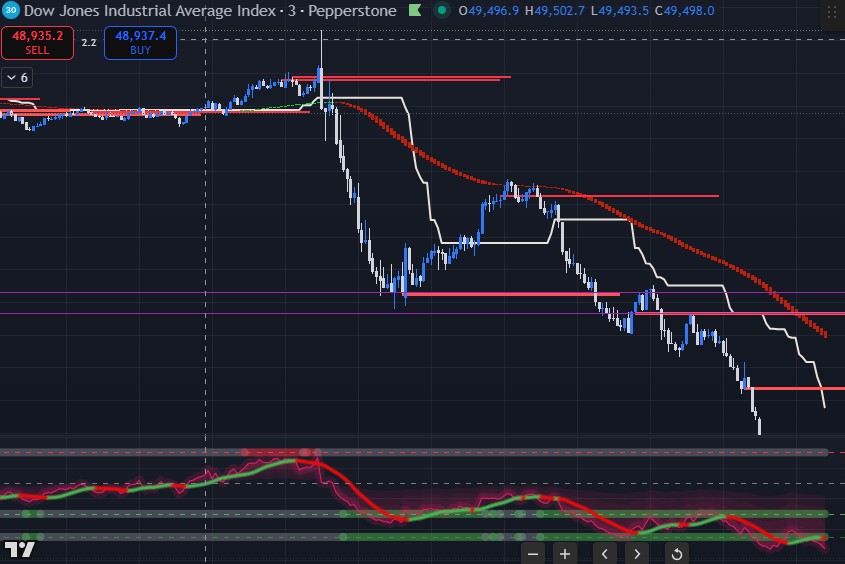The width and height of the screenshot is (845, 564).
Task: Open the TradingView logo link
Action: [x=19, y=549]
